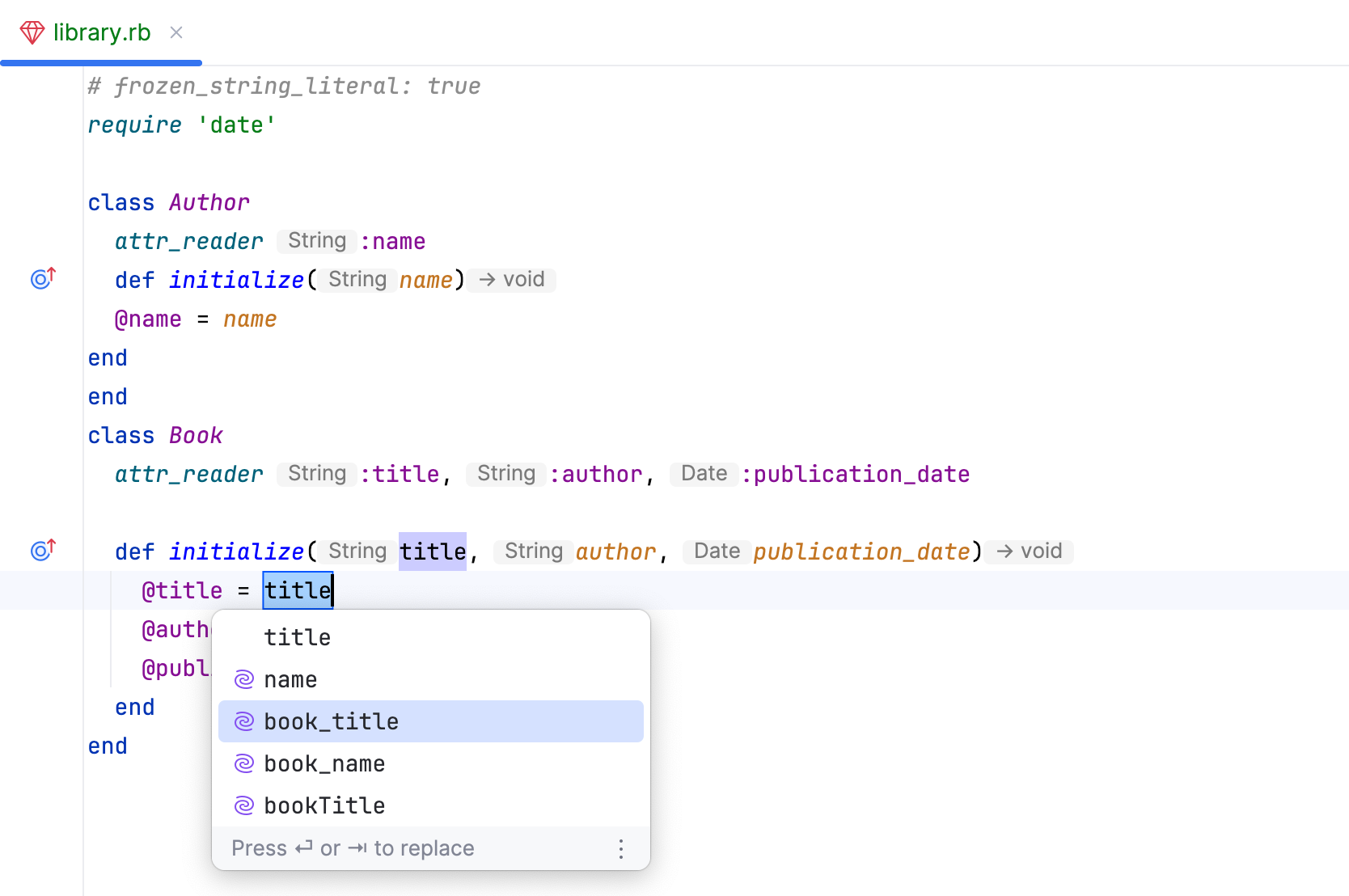Click the AI icon next to name suggestion
The width and height of the screenshot is (1349, 896).
click(x=243, y=679)
